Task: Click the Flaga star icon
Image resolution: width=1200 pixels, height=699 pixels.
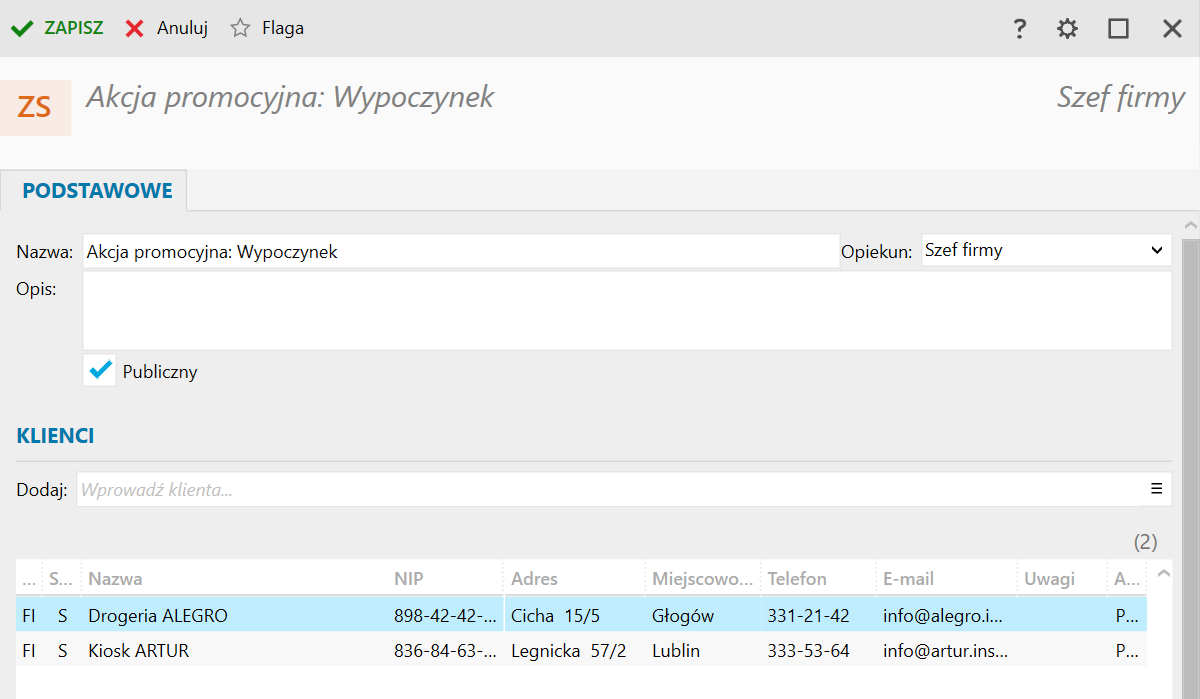Action: [x=240, y=29]
